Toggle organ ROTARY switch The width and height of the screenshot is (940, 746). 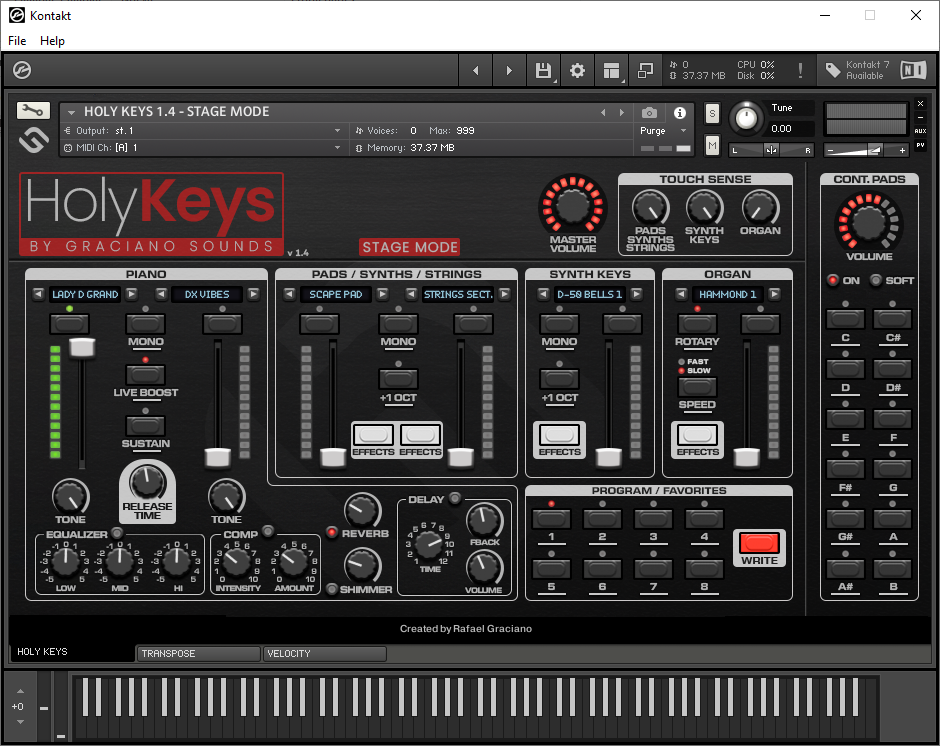click(697, 324)
